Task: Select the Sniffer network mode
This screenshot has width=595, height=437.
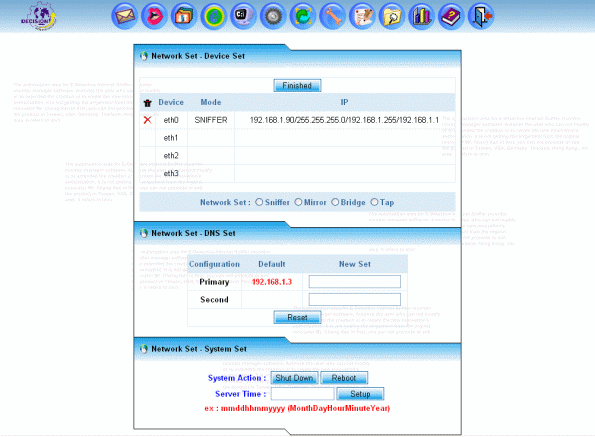Action: pyautogui.click(x=259, y=202)
